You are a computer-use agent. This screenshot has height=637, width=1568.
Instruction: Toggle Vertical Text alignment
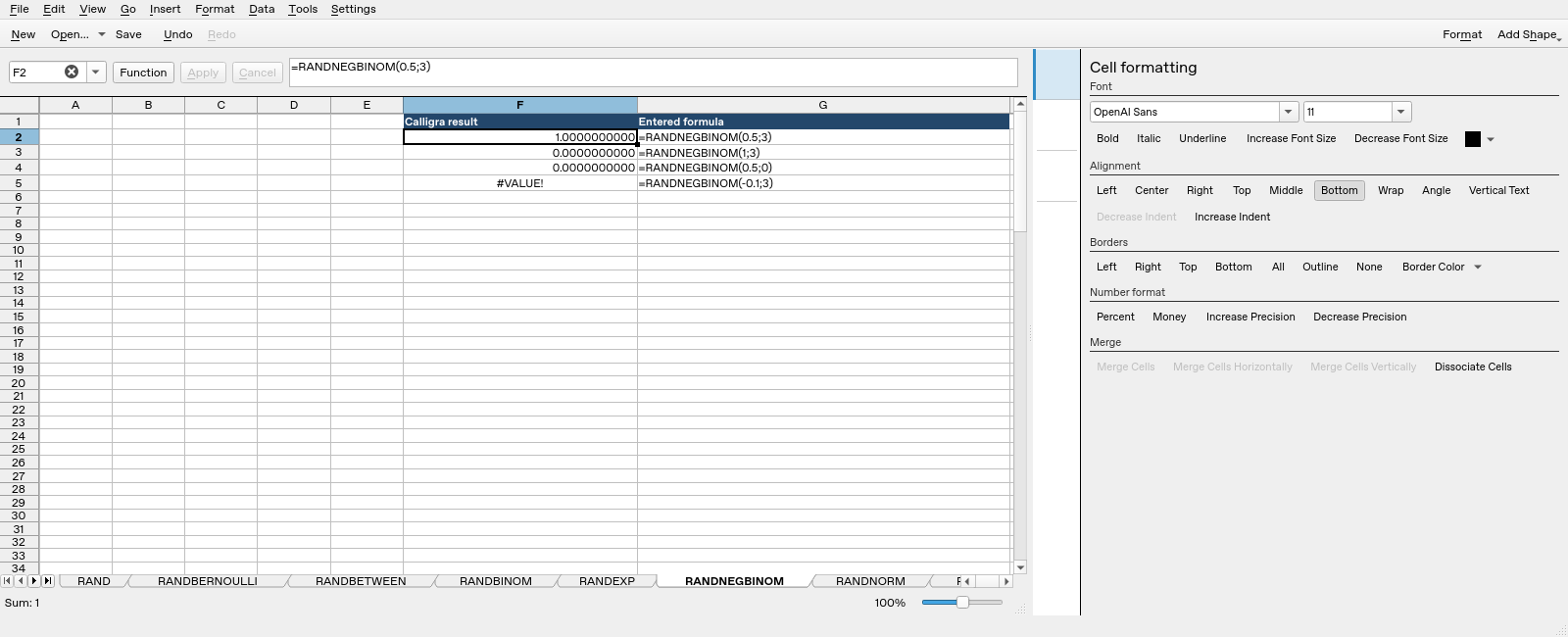[x=1498, y=190]
